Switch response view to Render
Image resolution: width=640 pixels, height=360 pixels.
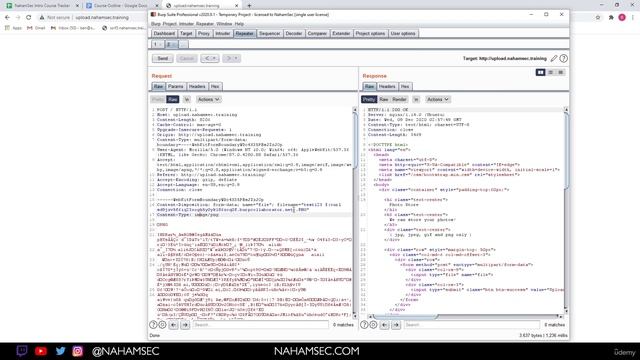(399, 99)
